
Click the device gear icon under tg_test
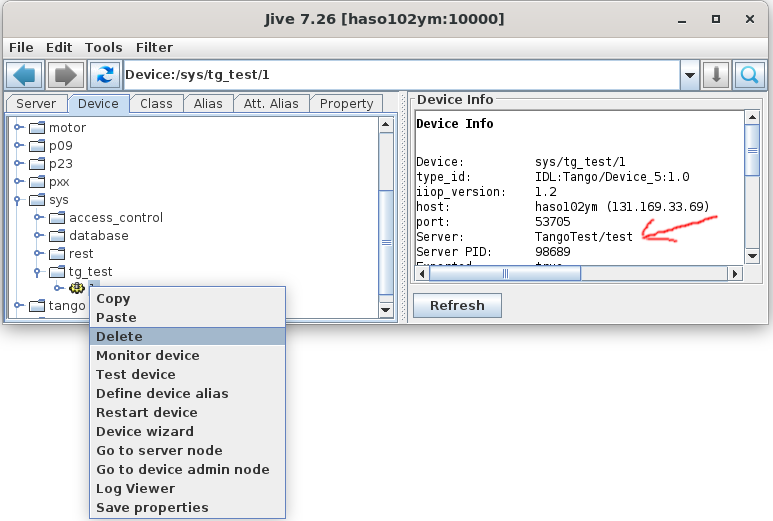77,288
